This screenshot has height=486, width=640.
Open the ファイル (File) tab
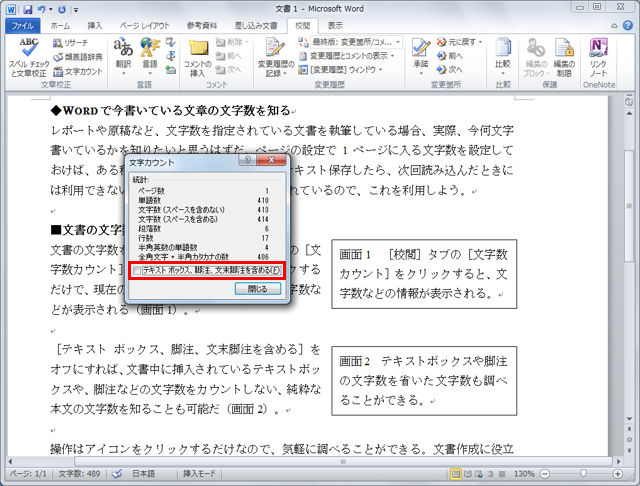[x=22, y=26]
